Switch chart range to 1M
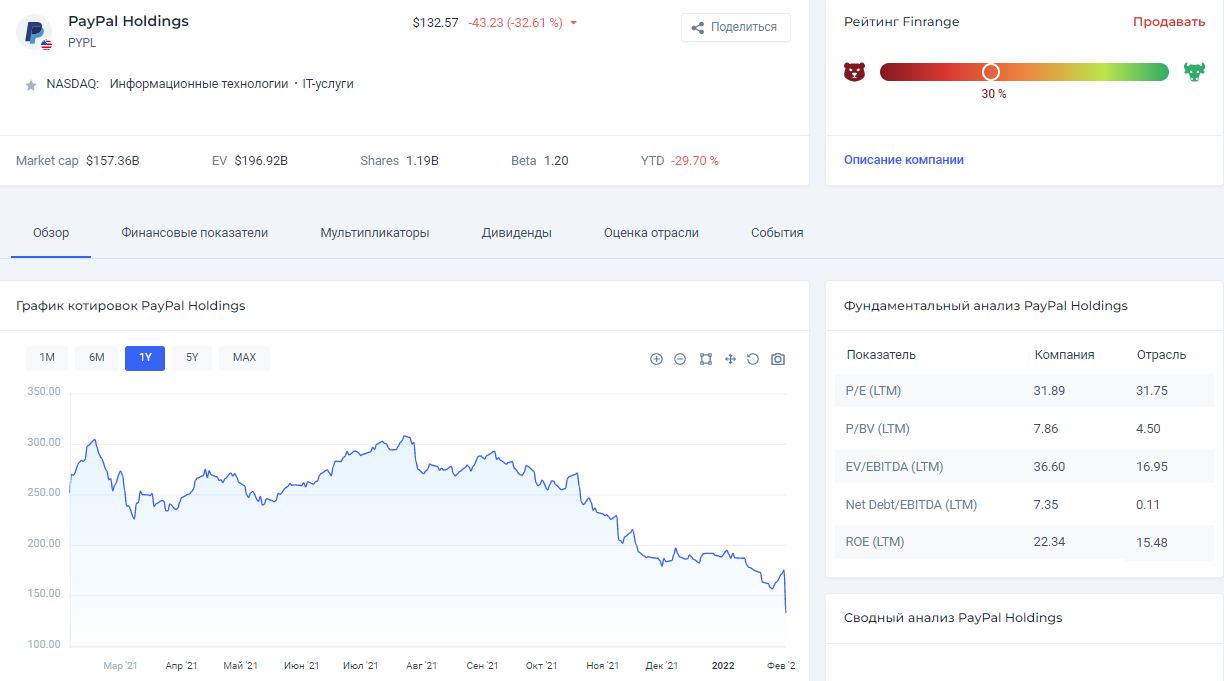 point(47,358)
